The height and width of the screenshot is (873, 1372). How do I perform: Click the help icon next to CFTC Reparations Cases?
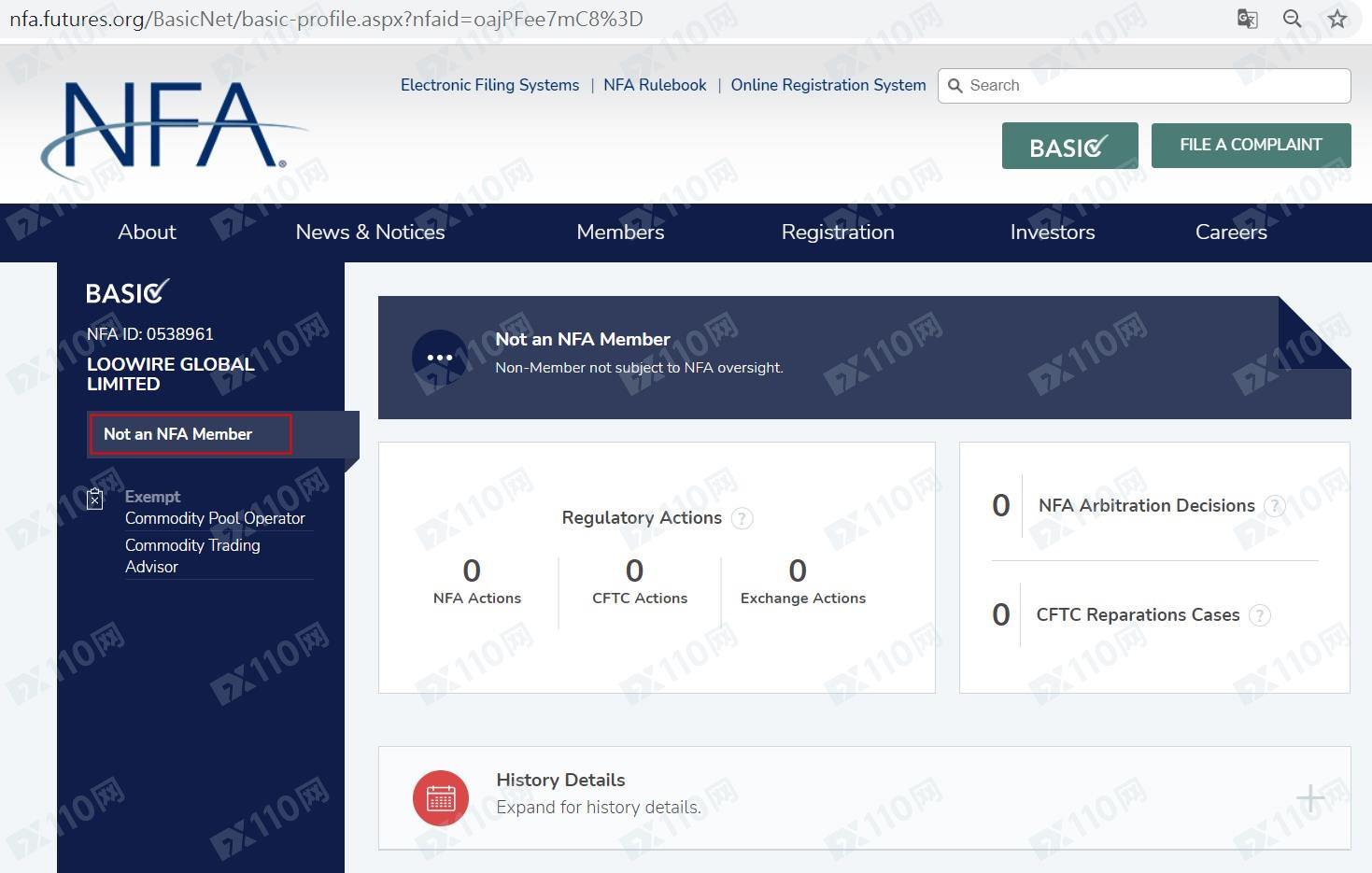point(1260,615)
